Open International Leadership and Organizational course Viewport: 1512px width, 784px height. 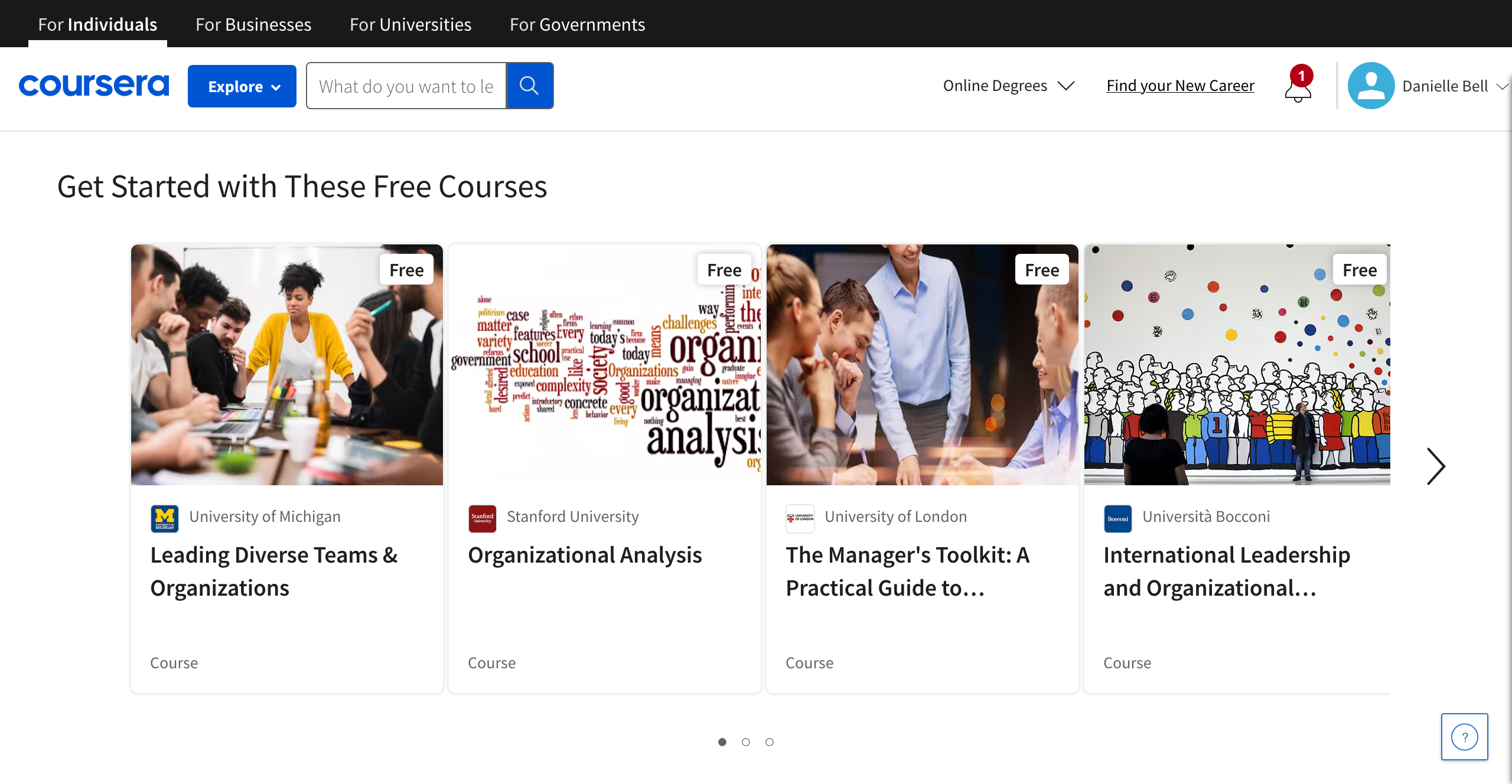pyautogui.click(x=1227, y=571)
